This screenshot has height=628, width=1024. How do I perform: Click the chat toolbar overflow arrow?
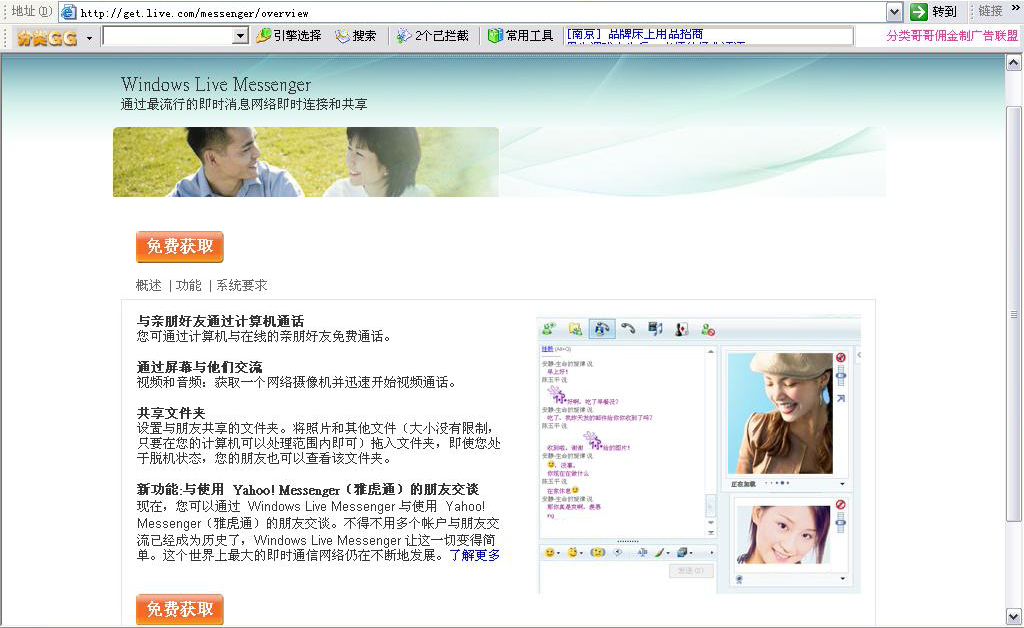click(x=711, y=553)
